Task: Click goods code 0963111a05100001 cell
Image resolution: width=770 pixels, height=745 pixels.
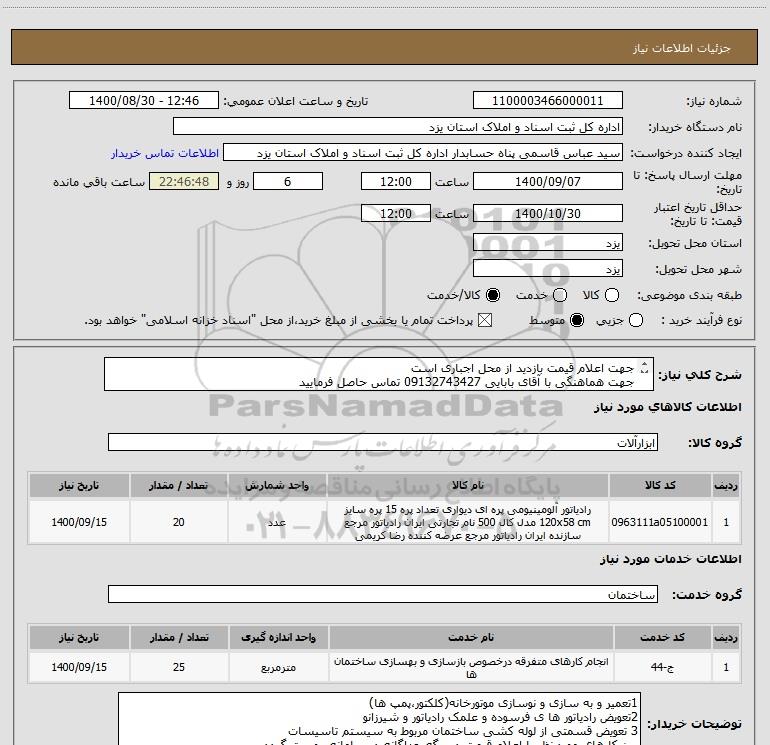Action: tap(660, 522)
